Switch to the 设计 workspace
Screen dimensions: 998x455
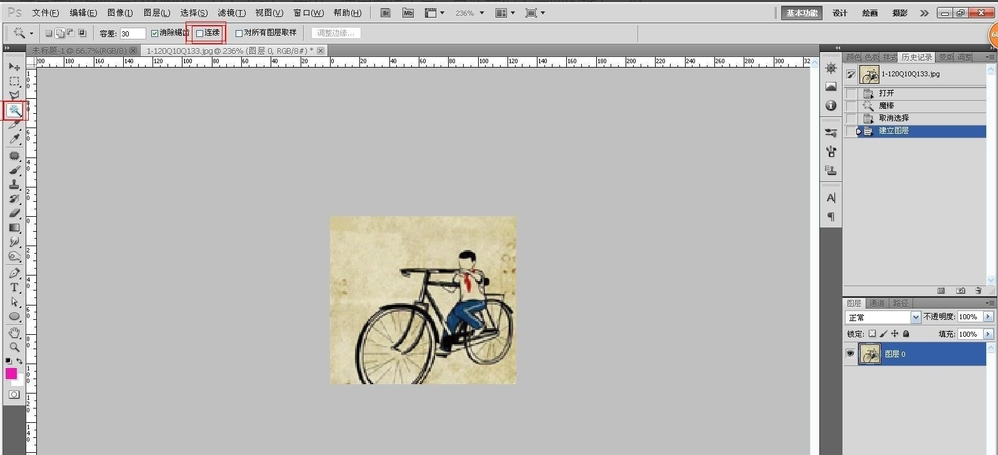click(x=840, y=13)
